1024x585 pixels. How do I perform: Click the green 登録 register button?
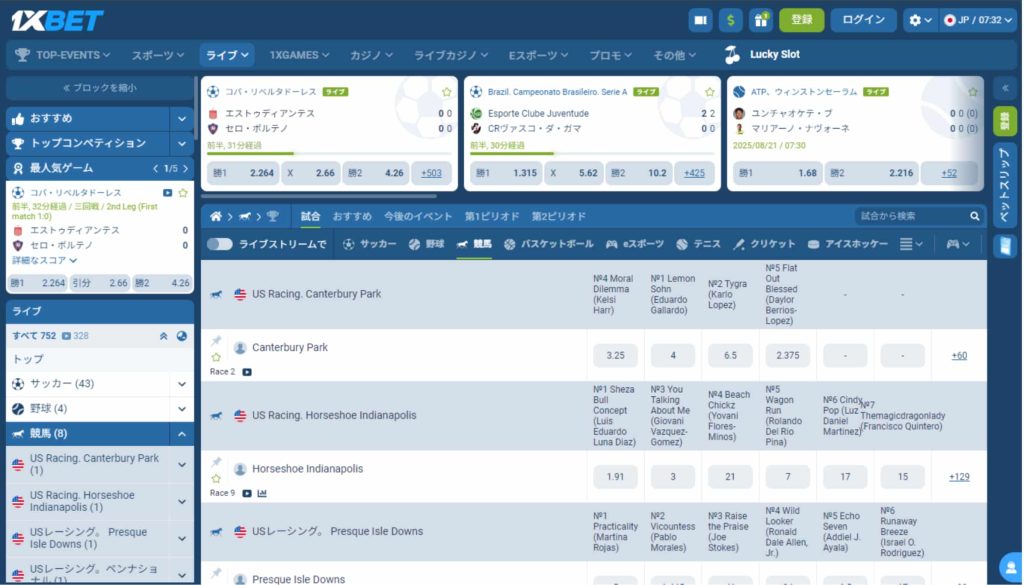(801, 20)
